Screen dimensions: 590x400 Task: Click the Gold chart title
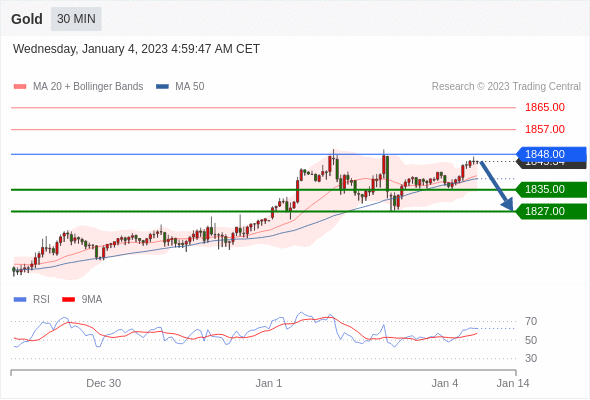[x=27, y=19]
